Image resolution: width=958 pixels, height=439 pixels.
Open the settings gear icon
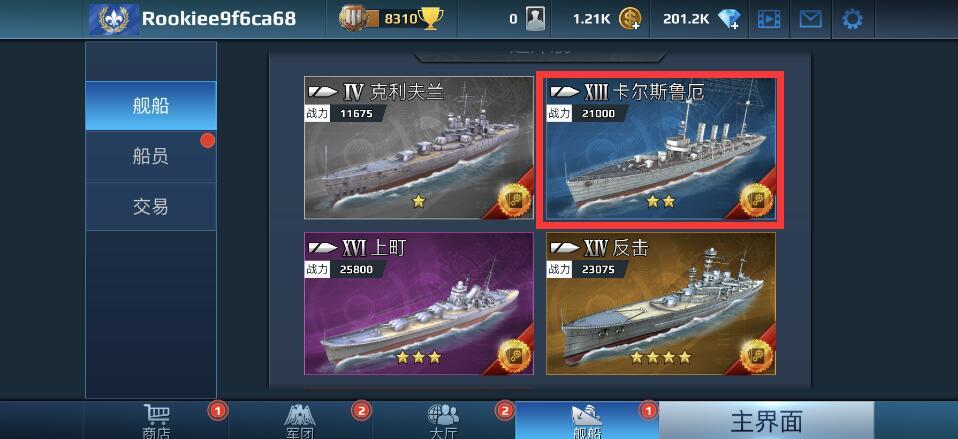852,20
